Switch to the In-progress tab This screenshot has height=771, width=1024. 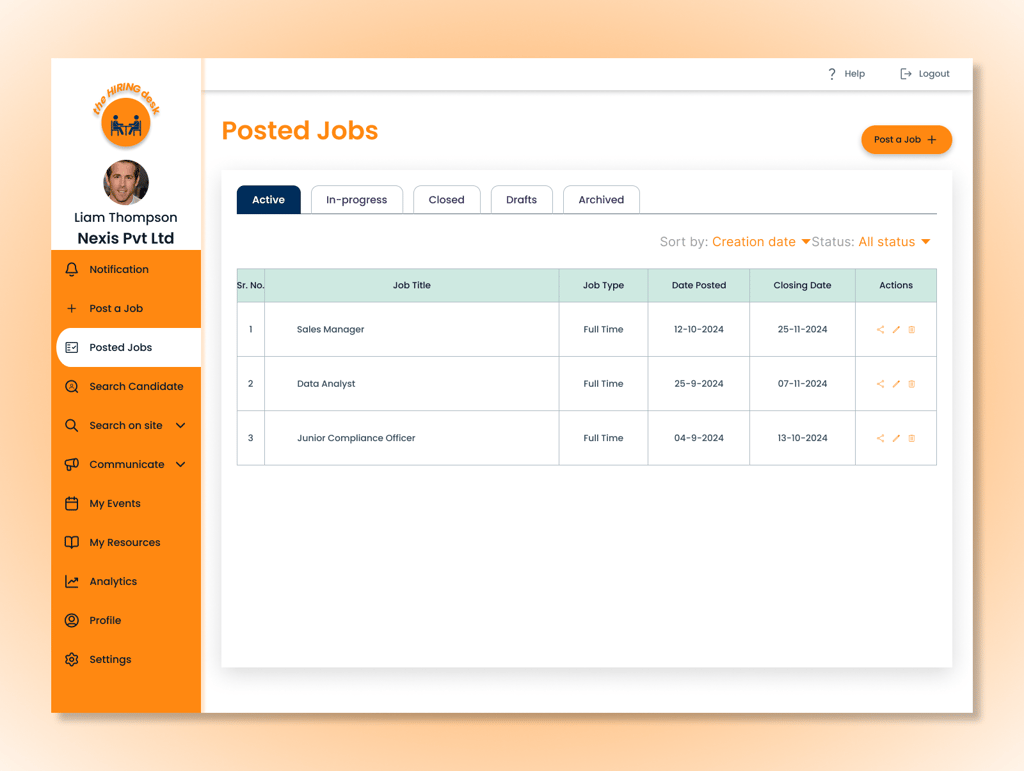[357, 200]
